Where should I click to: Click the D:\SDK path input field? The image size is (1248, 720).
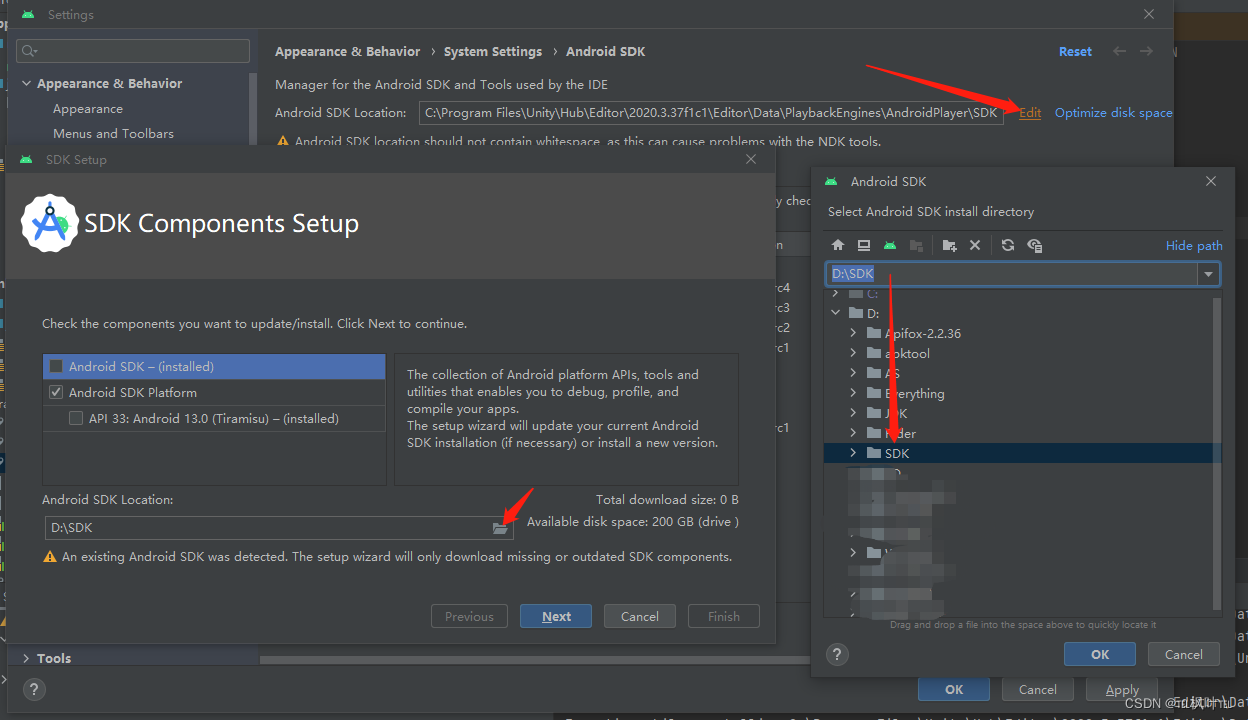[1011, 274]
